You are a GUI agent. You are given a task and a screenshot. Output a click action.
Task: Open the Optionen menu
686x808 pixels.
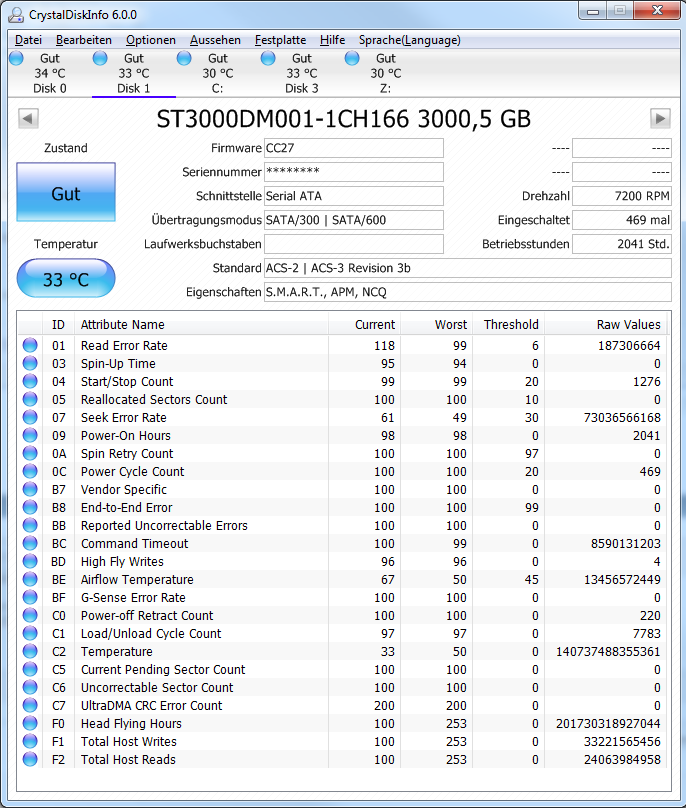[150, 40]
